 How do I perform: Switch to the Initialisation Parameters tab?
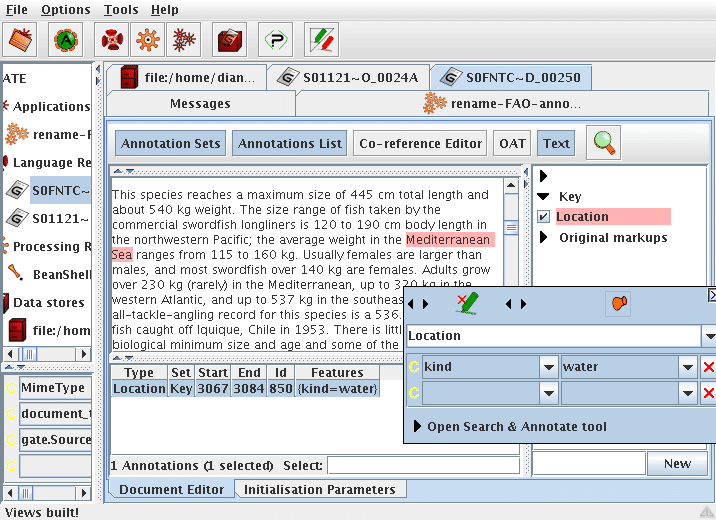coord(320,489)
